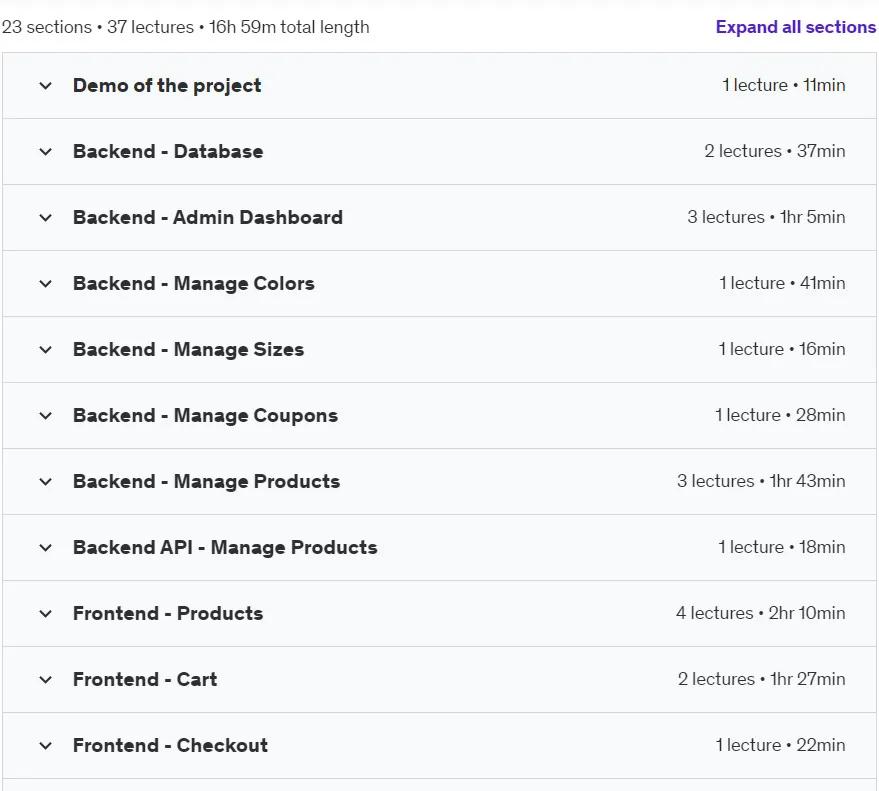Click the Backend - Manage Coupons chevron icon
This screenshot has height=791, width=879.
click(x=45, y=416)
